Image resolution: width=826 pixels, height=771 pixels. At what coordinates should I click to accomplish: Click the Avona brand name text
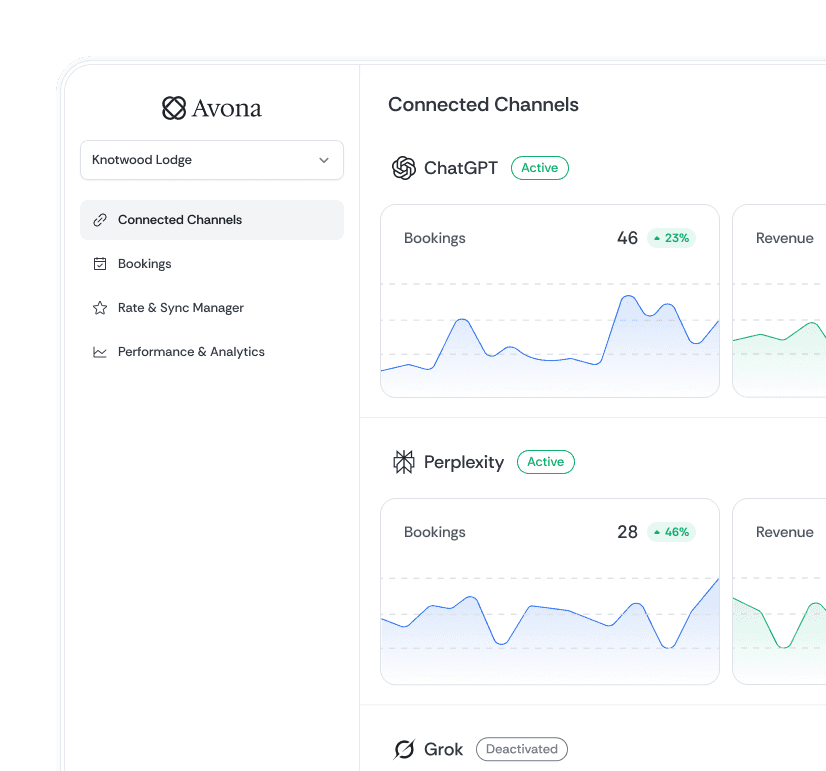[x=227, y=108]
